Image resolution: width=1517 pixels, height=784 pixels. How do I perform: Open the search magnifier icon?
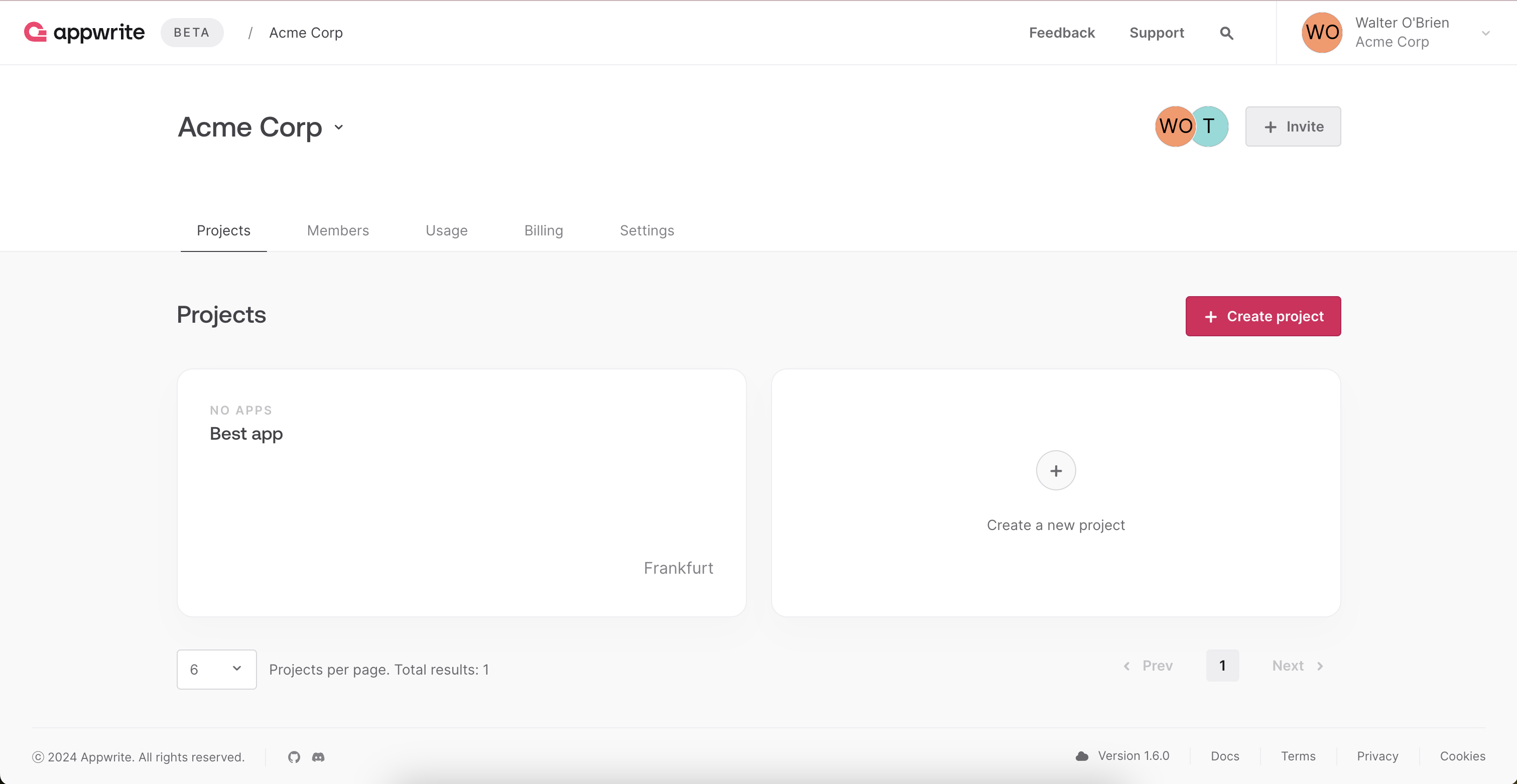coord(1226,33)
